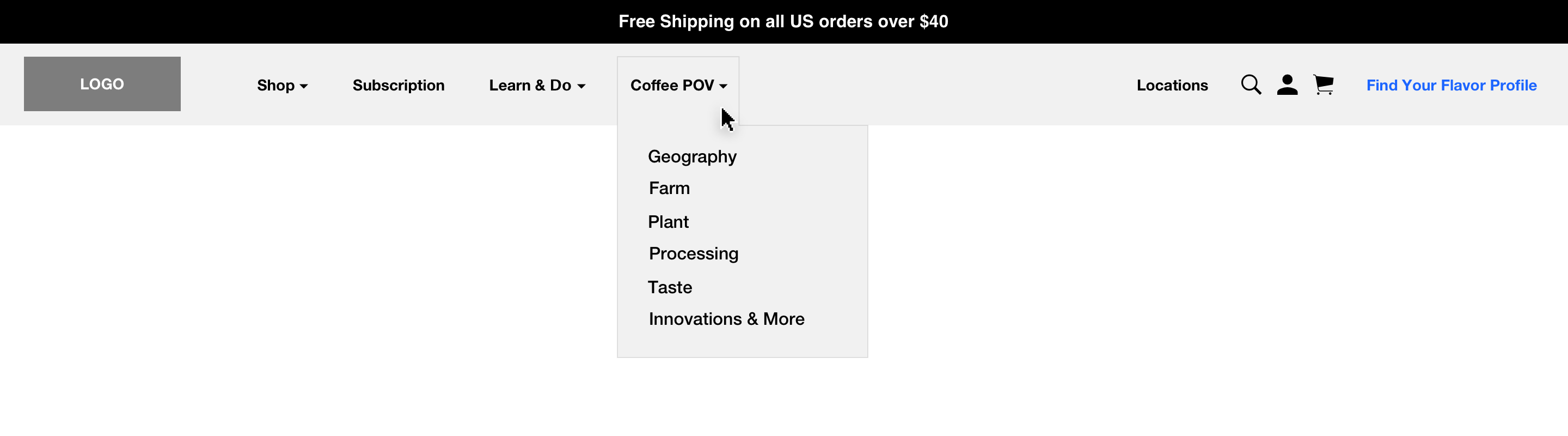
Task: Open the search magnifier icon
Action: (x=1251, y=84)
